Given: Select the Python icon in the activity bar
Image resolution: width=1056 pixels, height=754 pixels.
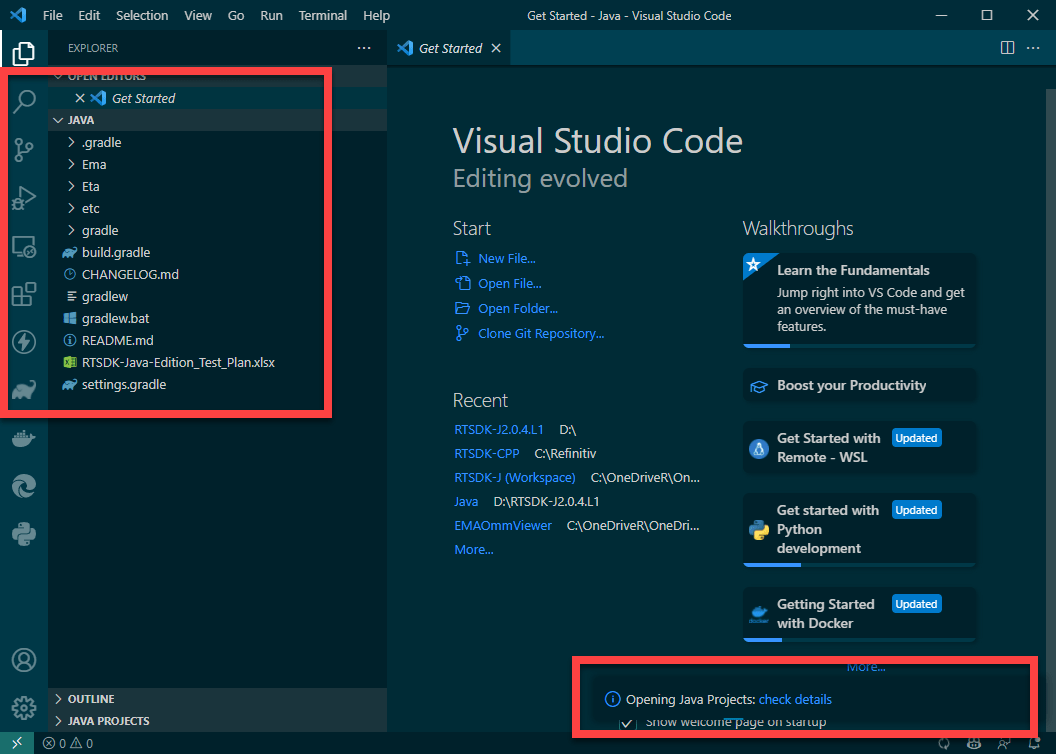Looking at the screenshot, I should tap(24, 534).
